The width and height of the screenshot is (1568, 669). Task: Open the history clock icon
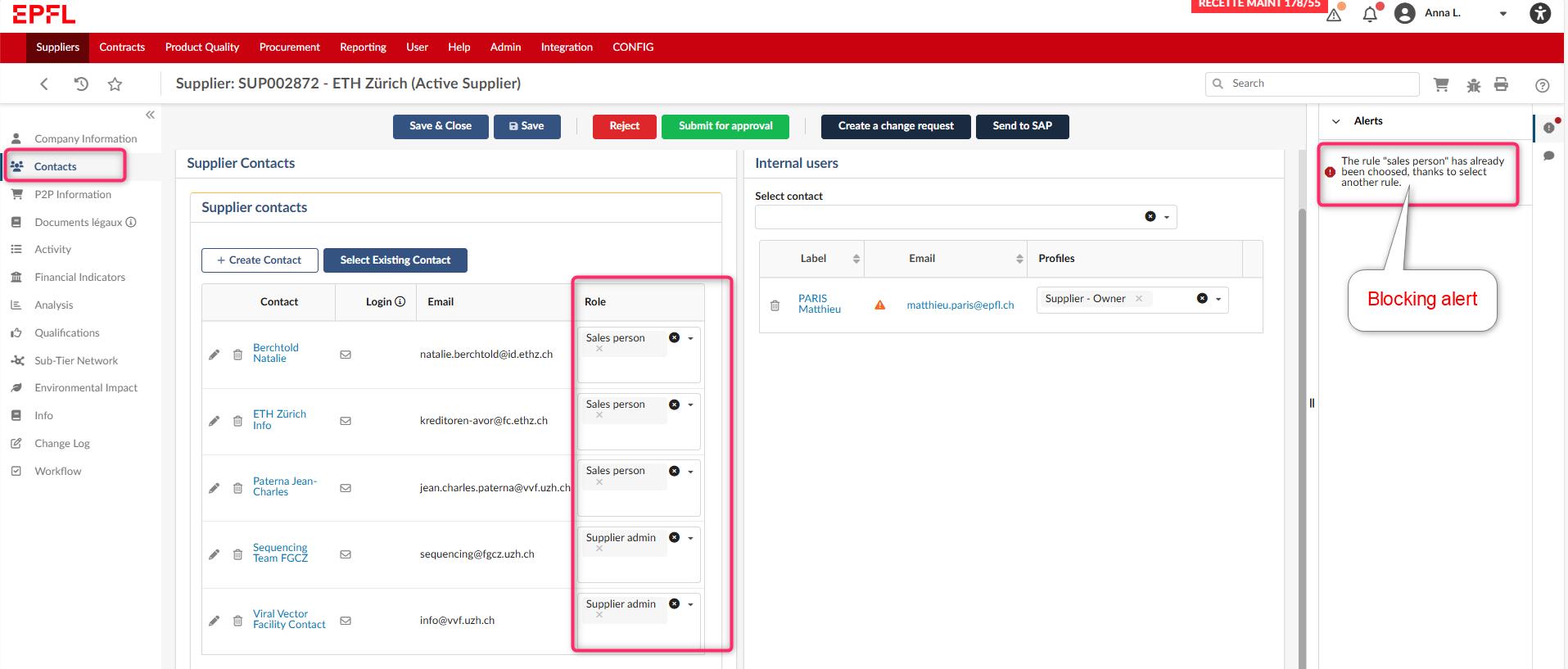point(81,84)
